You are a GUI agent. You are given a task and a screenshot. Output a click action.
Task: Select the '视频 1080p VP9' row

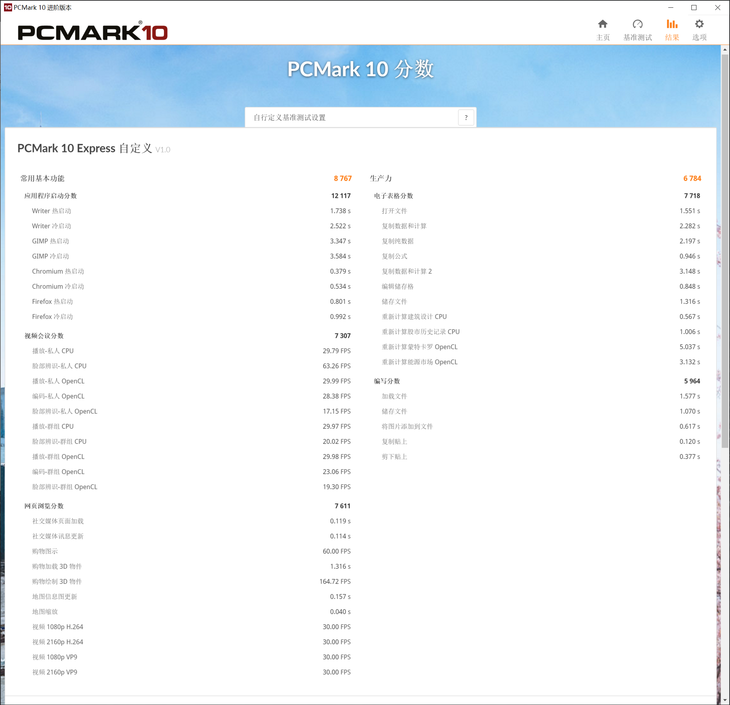click(191, 657)
